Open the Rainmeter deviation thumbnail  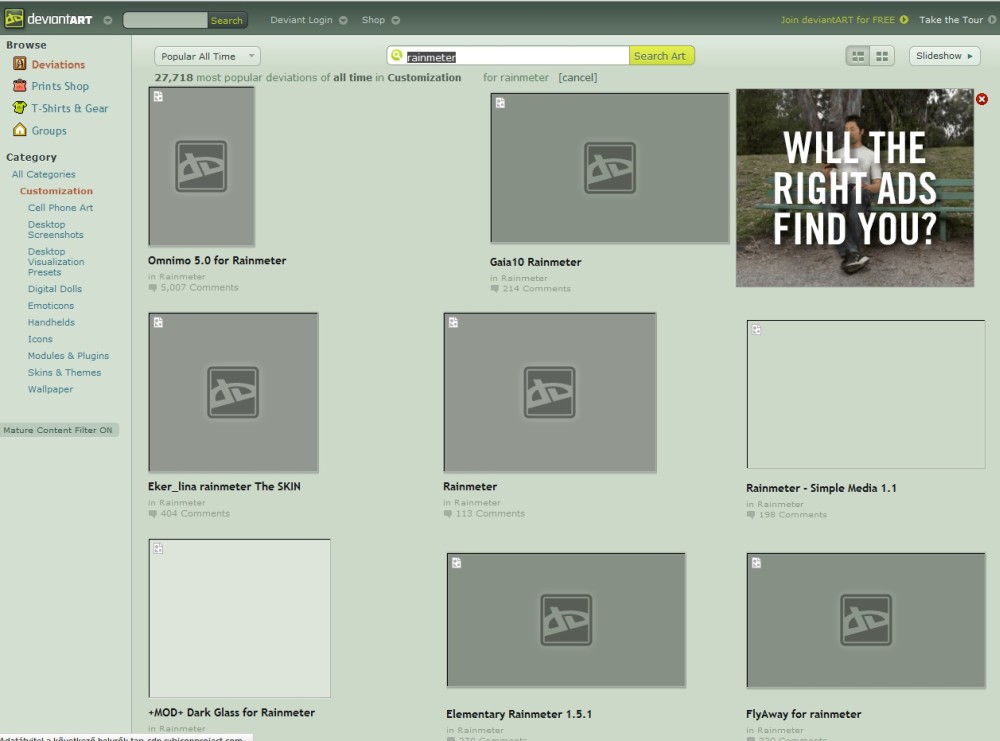[x=550, y=392]
